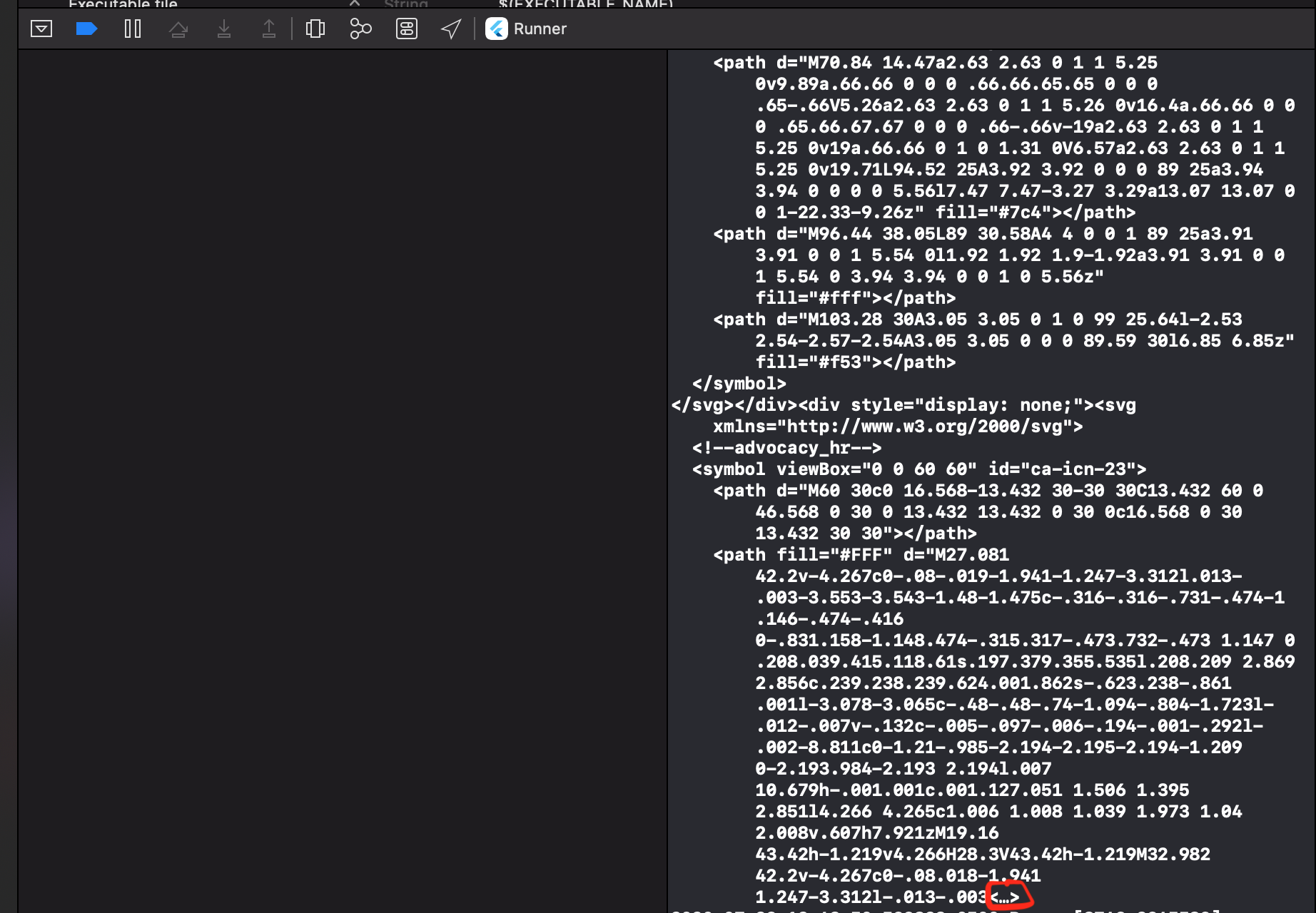The height and width of the screenshot is (913, 1316).
Task: Open the Simulate Location menu
Action: coord(451,29)
